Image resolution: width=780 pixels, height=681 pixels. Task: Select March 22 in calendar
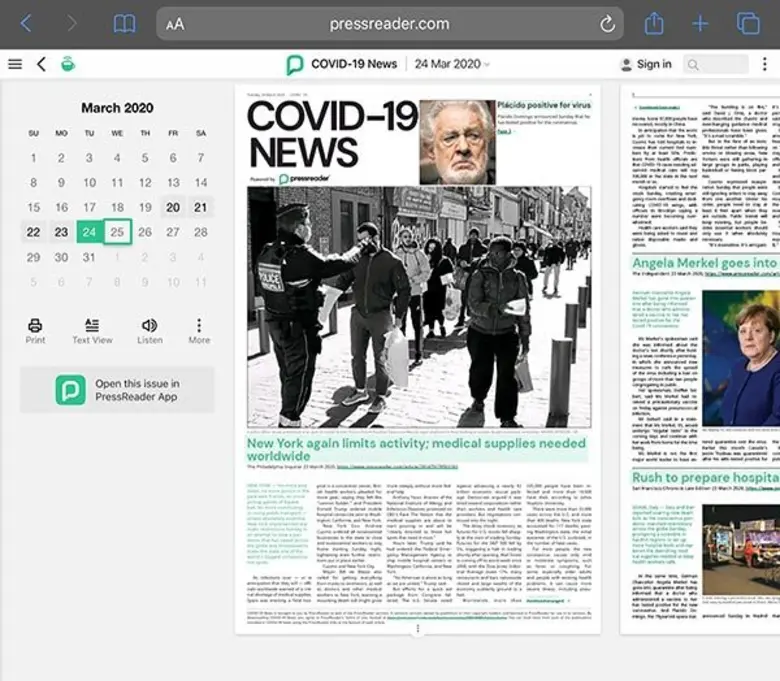click(x=33, y=232)
